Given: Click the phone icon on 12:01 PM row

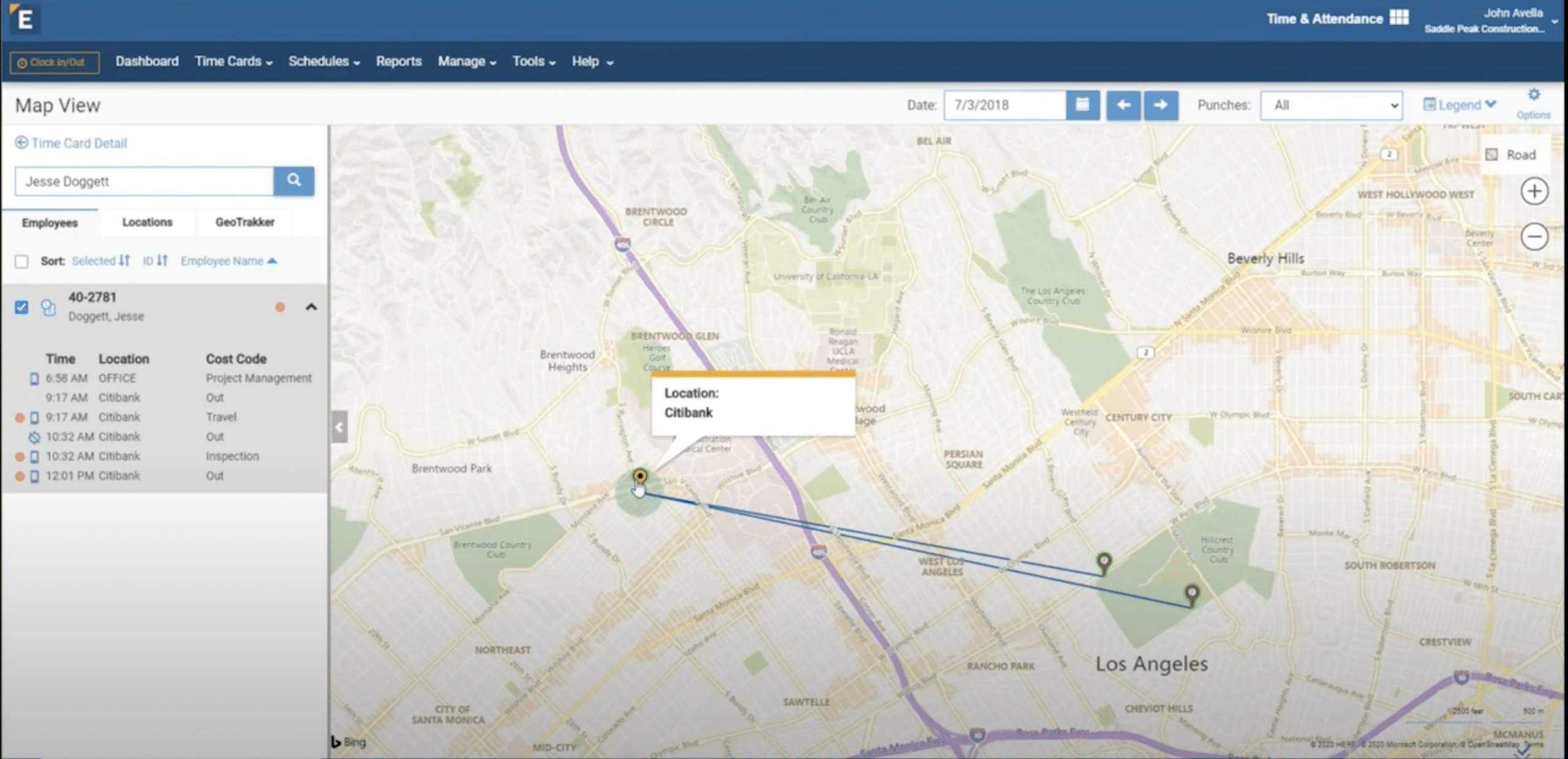Looking at the screenshot, I should 34,476.
